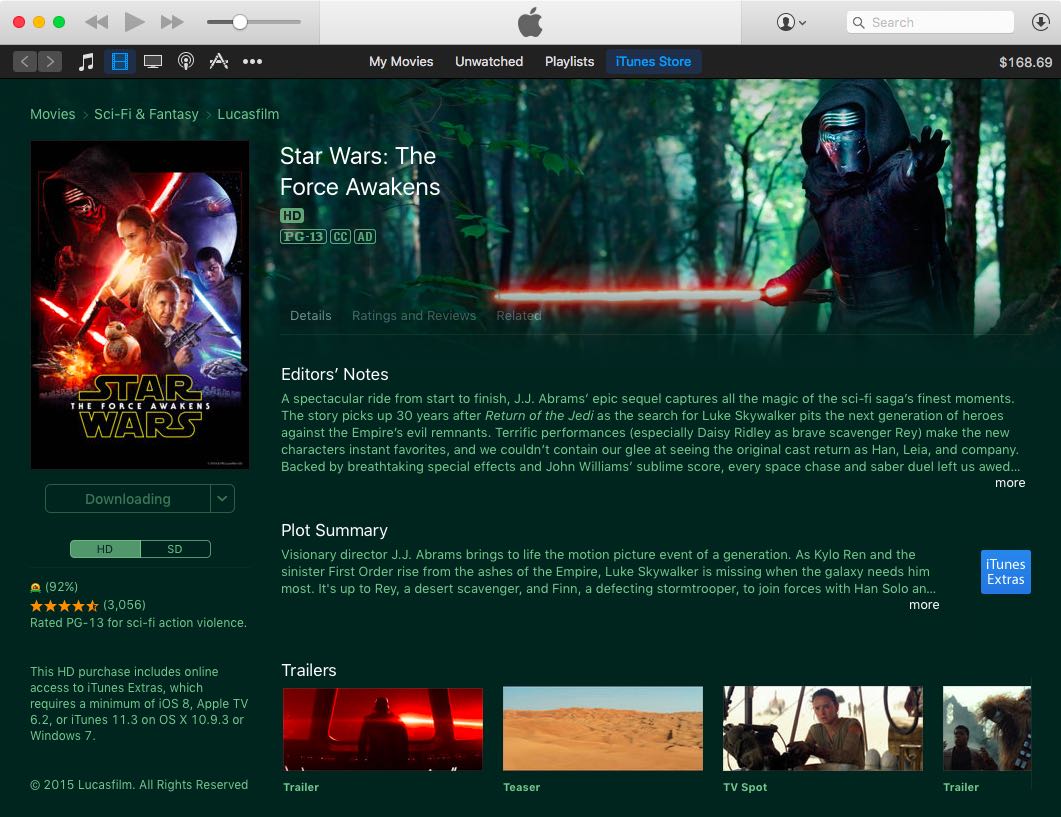Expand the dropdown arrow beside Downloading
1061x817 pixels.
coord(223,499)
